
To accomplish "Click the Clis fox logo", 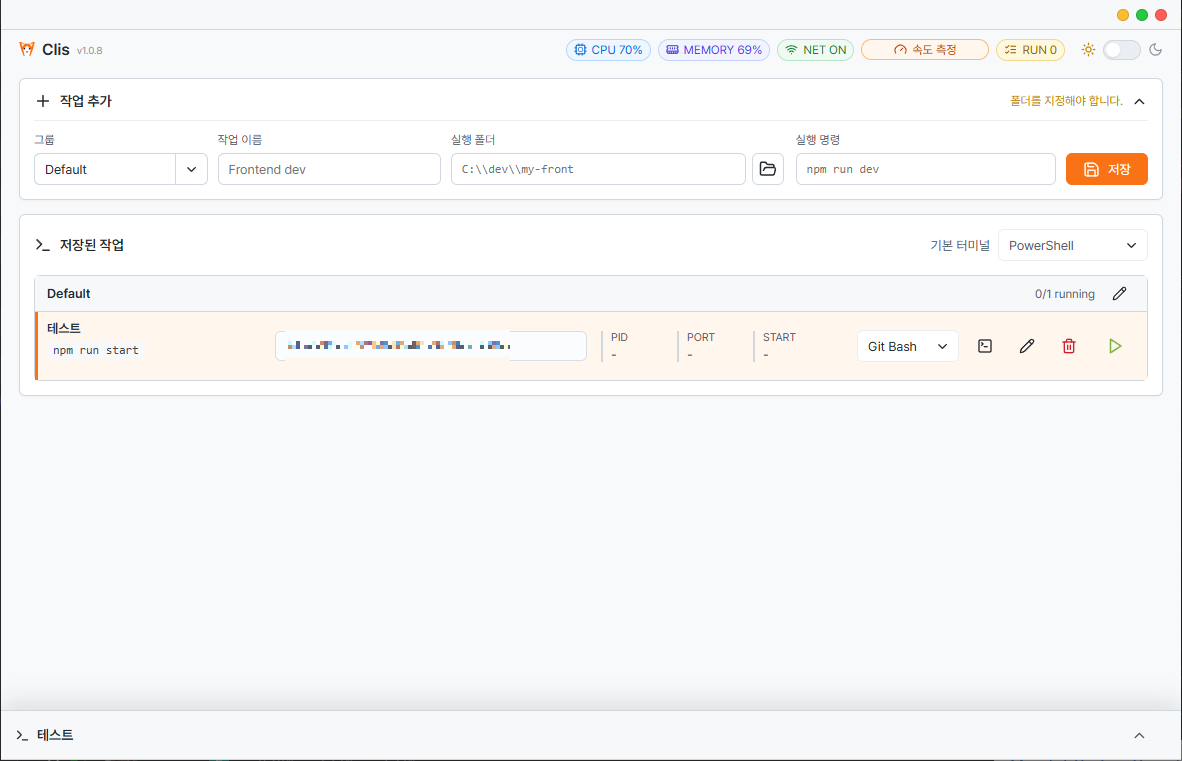I will pos(27,49).
